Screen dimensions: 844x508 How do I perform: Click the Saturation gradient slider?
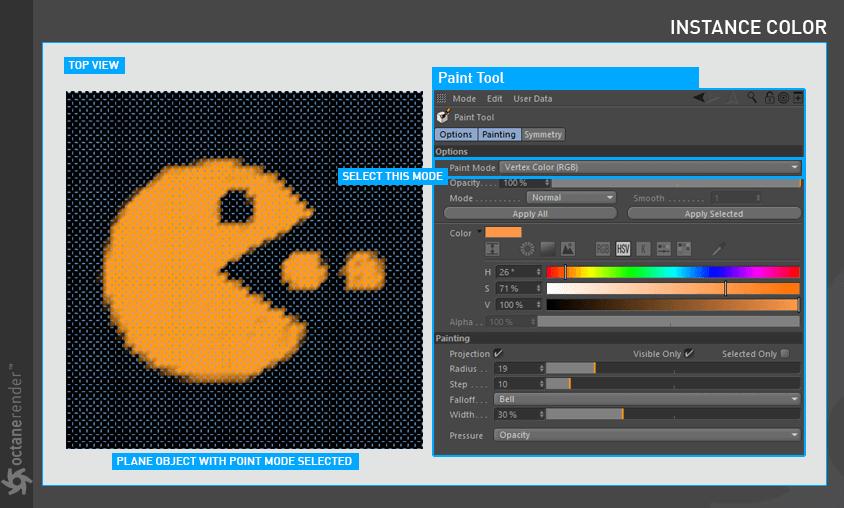(673, 288)
